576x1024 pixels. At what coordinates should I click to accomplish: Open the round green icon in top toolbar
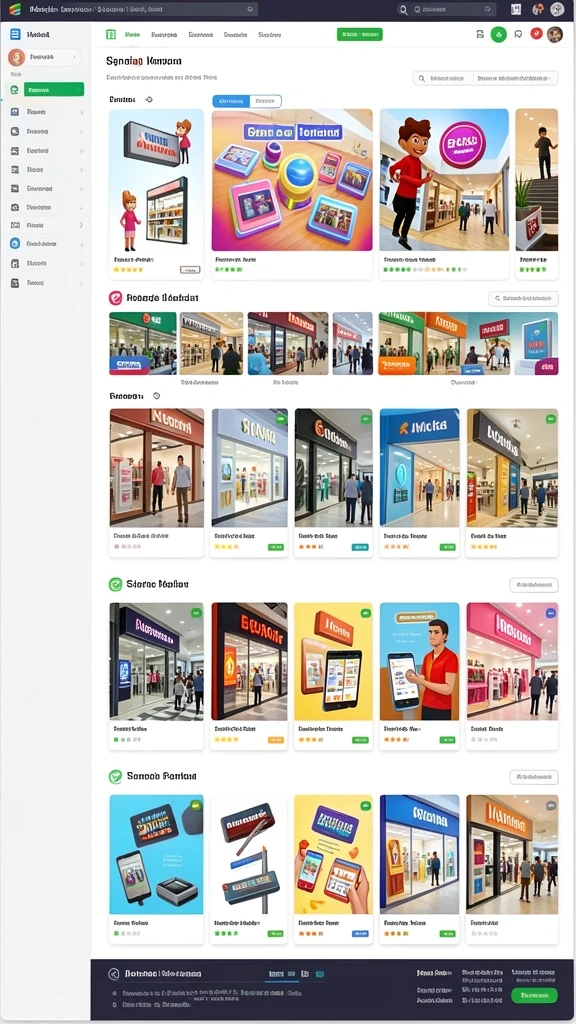click(x=498, y=35)
